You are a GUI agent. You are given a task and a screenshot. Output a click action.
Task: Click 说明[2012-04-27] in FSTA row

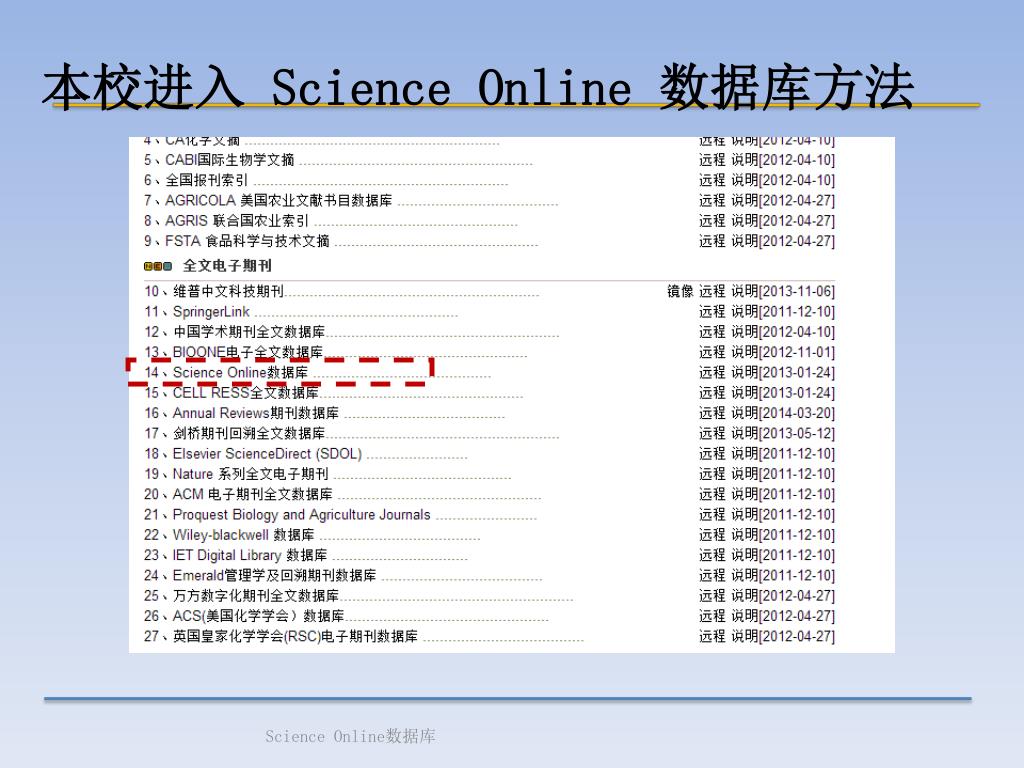(783, 241)
